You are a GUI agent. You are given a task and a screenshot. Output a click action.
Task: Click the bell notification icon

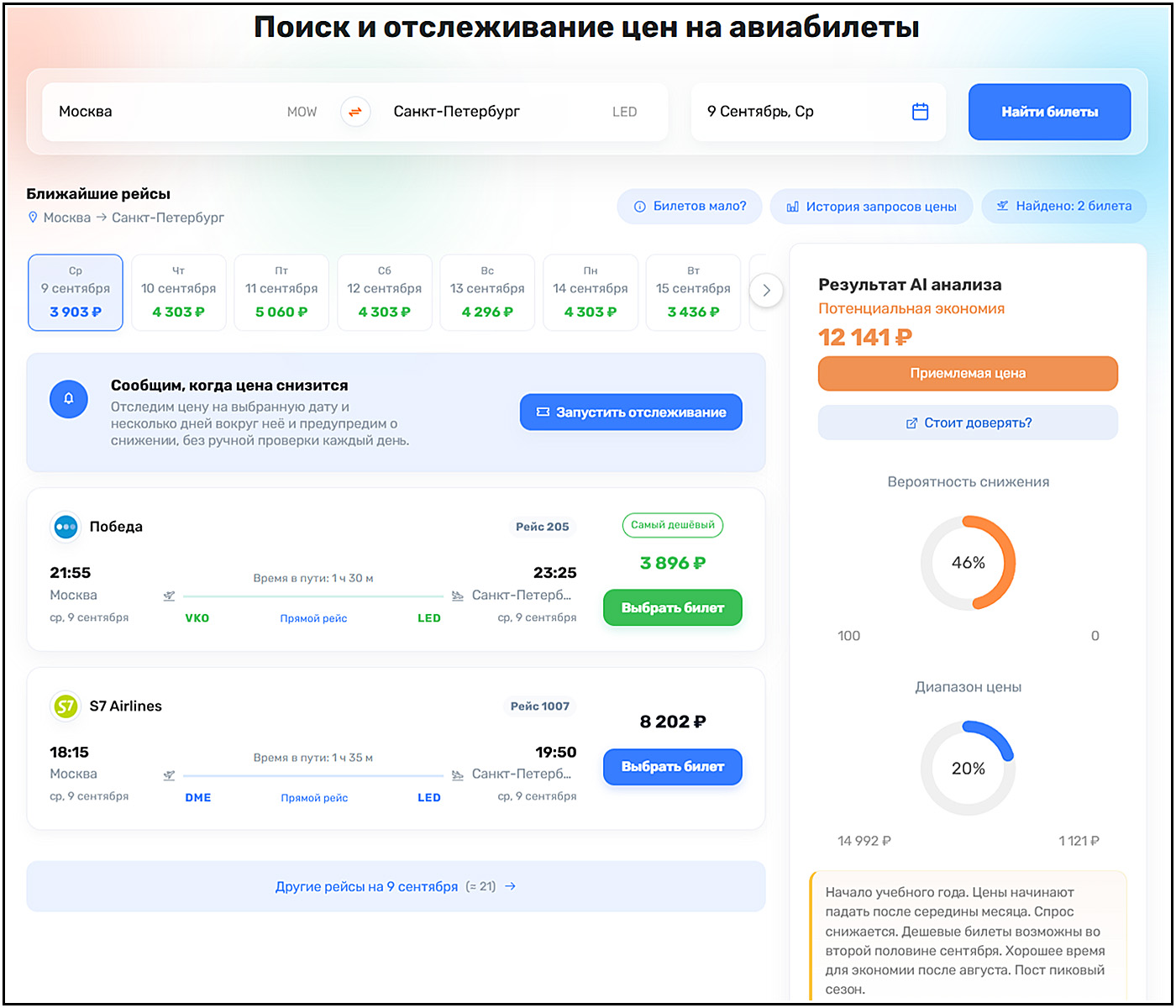[x=69, y=399]
